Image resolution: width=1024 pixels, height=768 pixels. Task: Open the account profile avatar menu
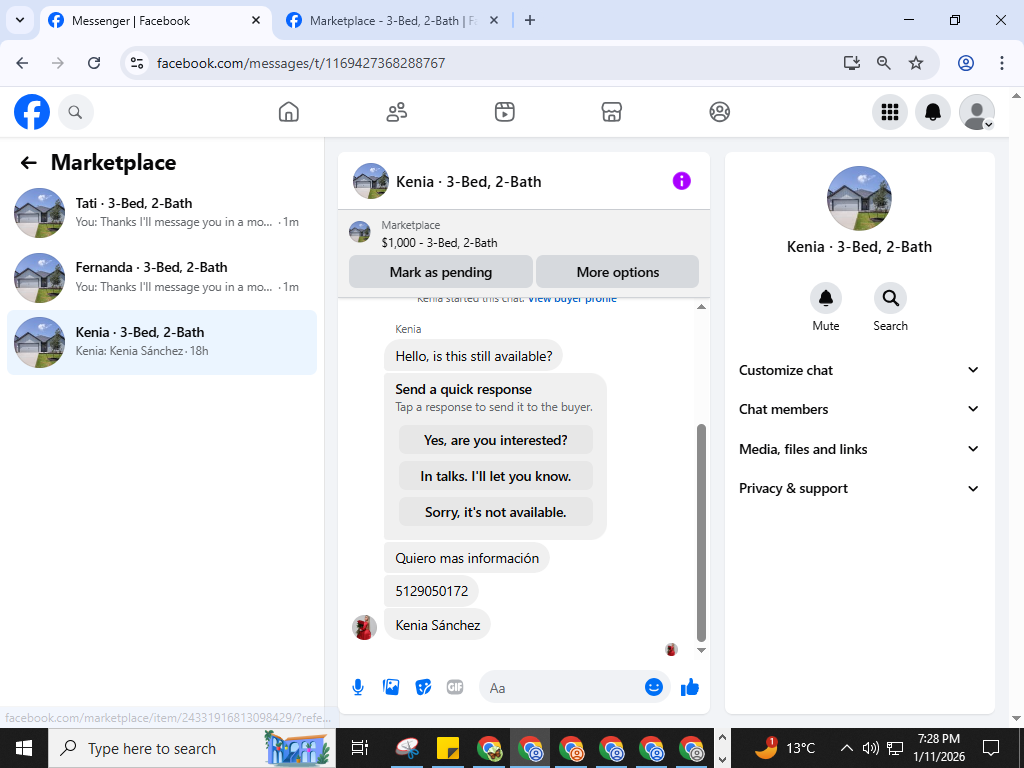[976, 112]
